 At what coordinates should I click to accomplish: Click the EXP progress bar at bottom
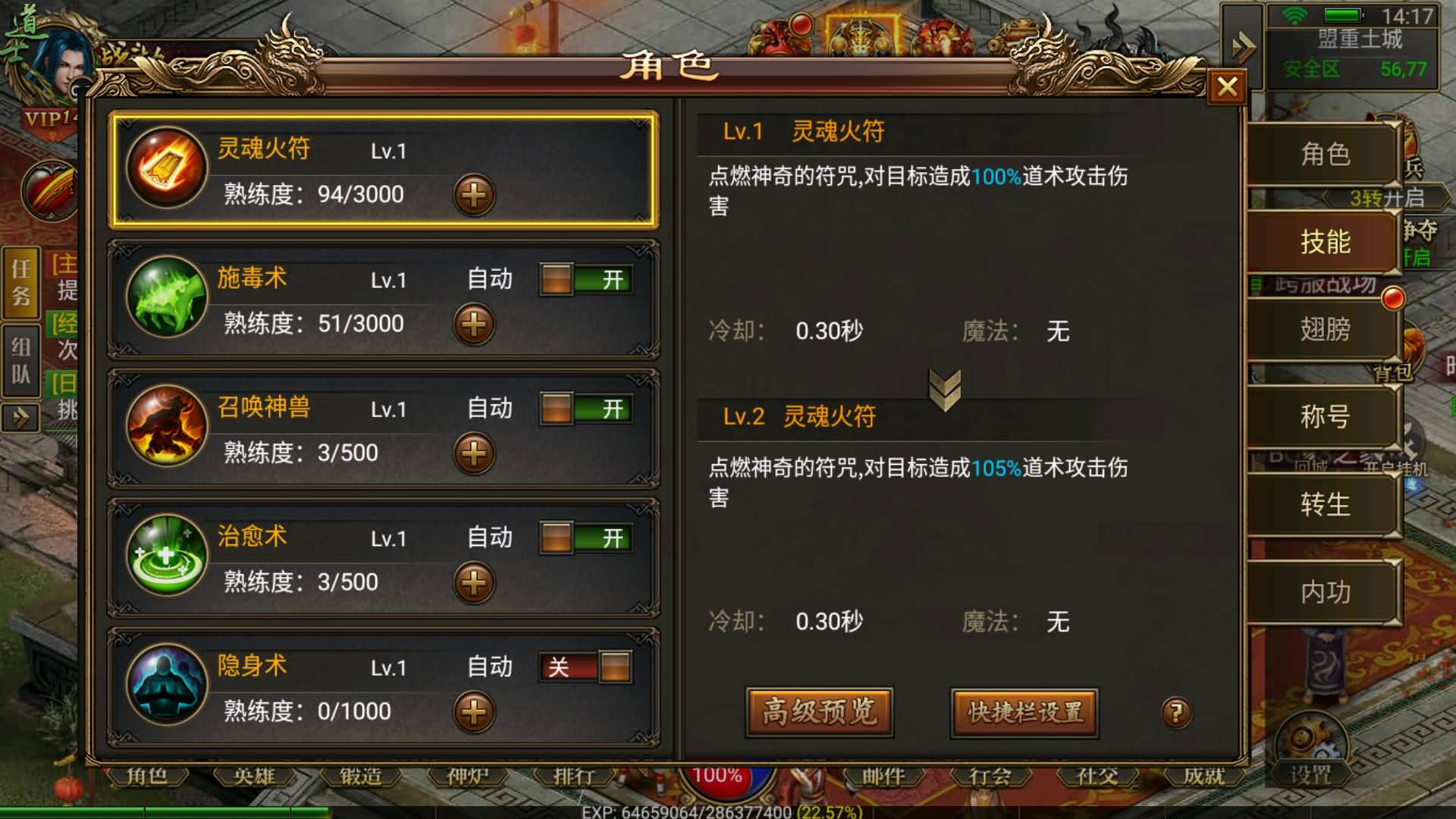722,812
